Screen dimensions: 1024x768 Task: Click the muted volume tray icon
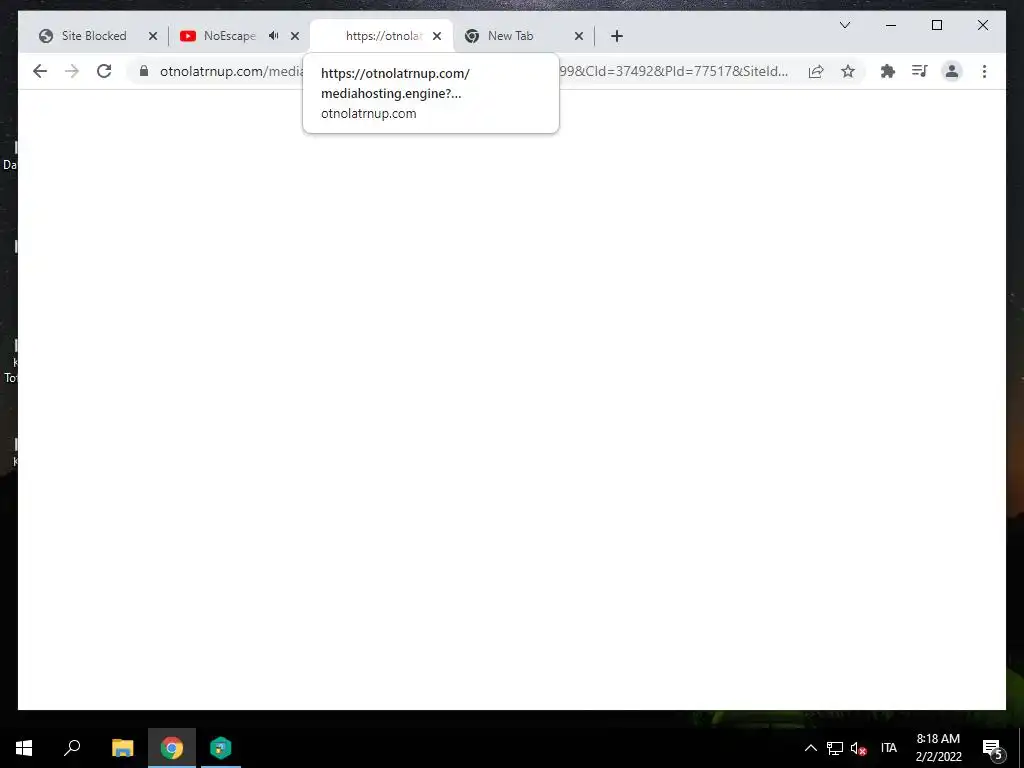tap(858, 748)
